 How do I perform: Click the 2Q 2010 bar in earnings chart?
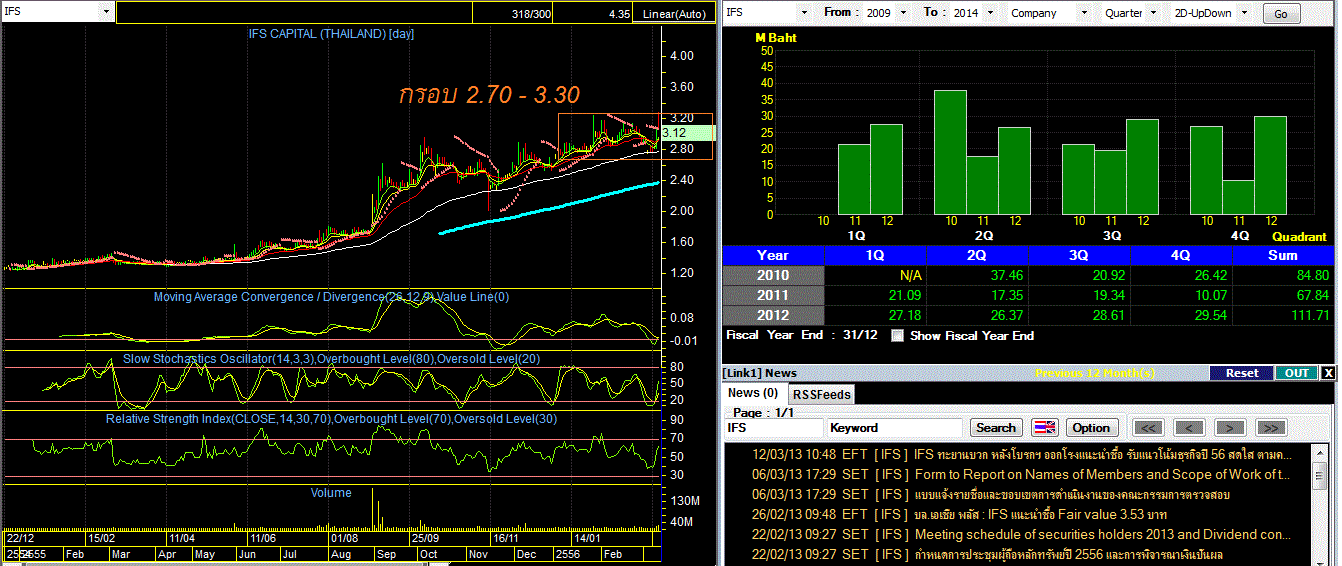pyautogui.click(x=950, y=152)
